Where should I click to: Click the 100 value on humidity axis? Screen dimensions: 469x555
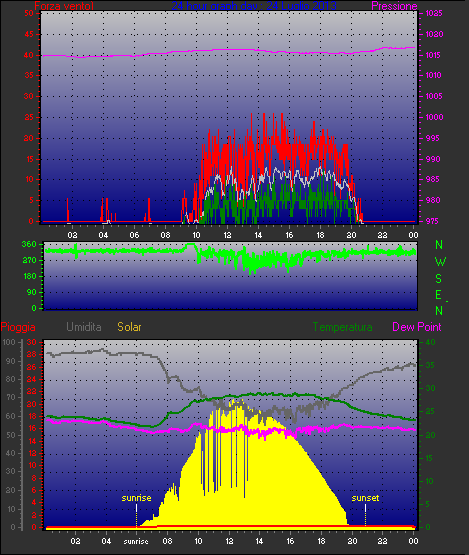click(9, 342)
